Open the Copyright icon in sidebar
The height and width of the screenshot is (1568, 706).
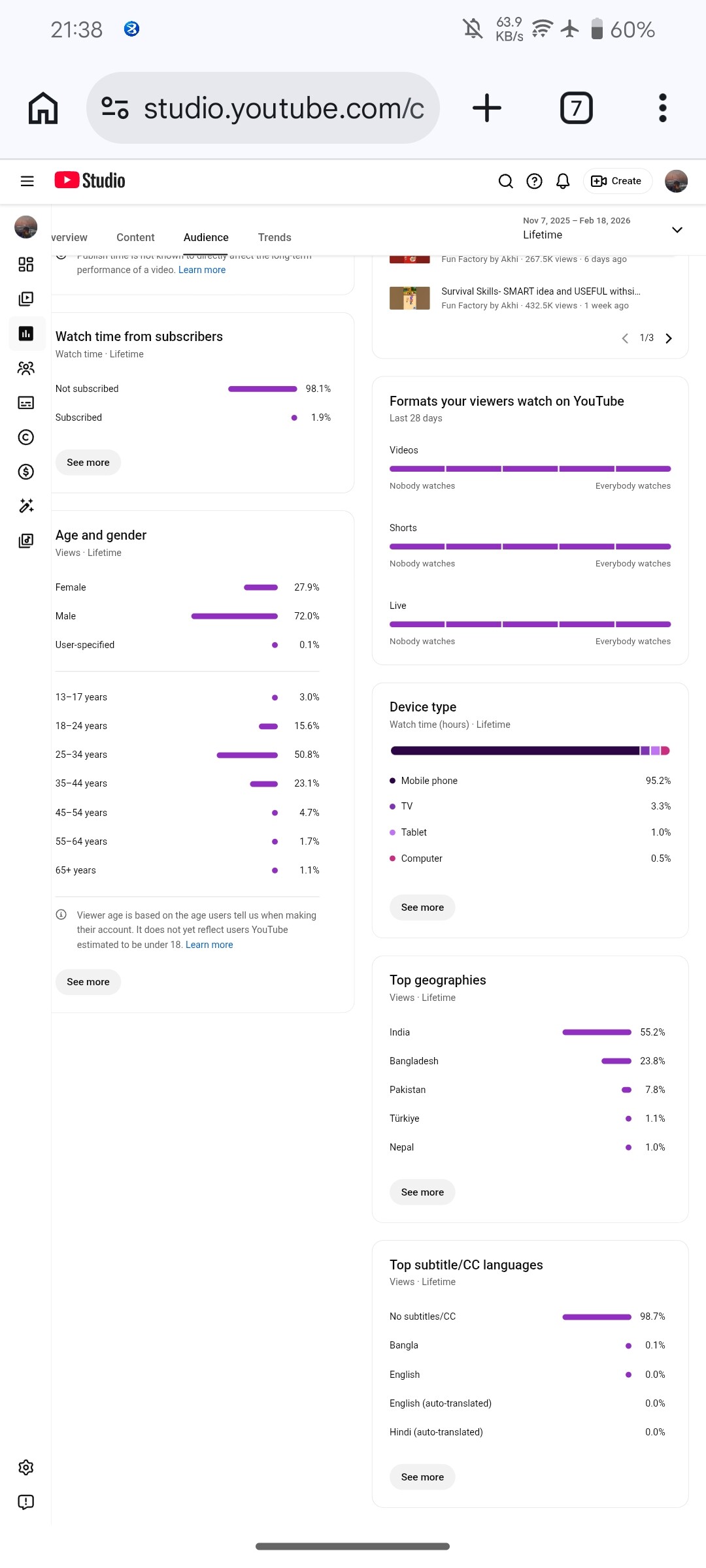pyautogui.click(x=26, y=437)
